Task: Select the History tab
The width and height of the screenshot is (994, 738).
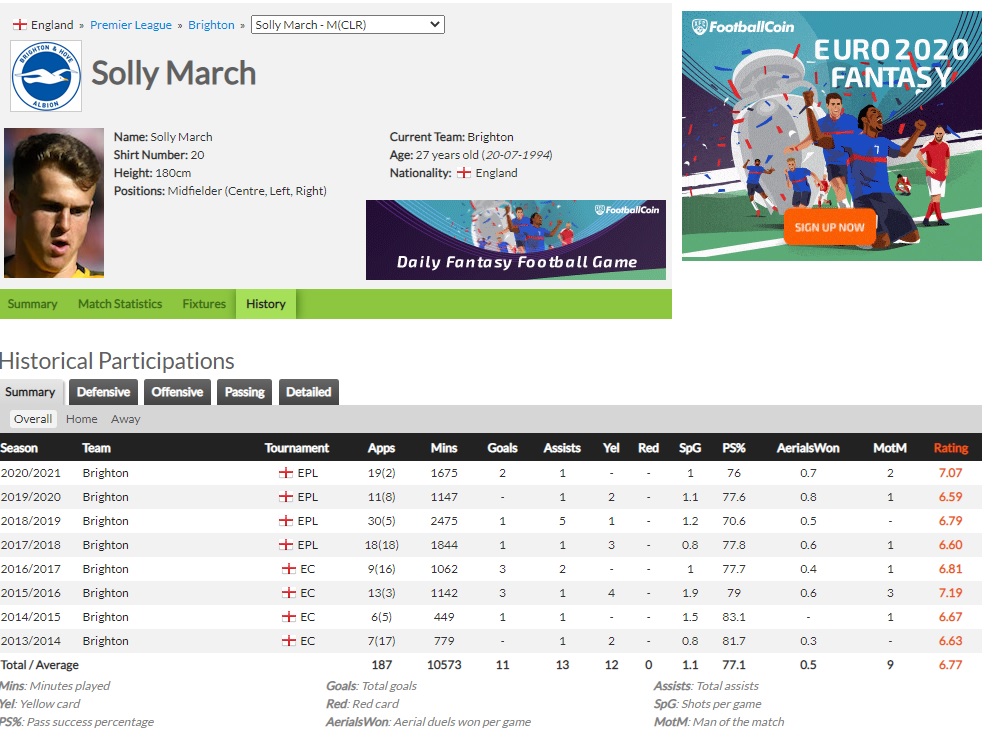Action: pyautogui.click(x=266, y=304)
